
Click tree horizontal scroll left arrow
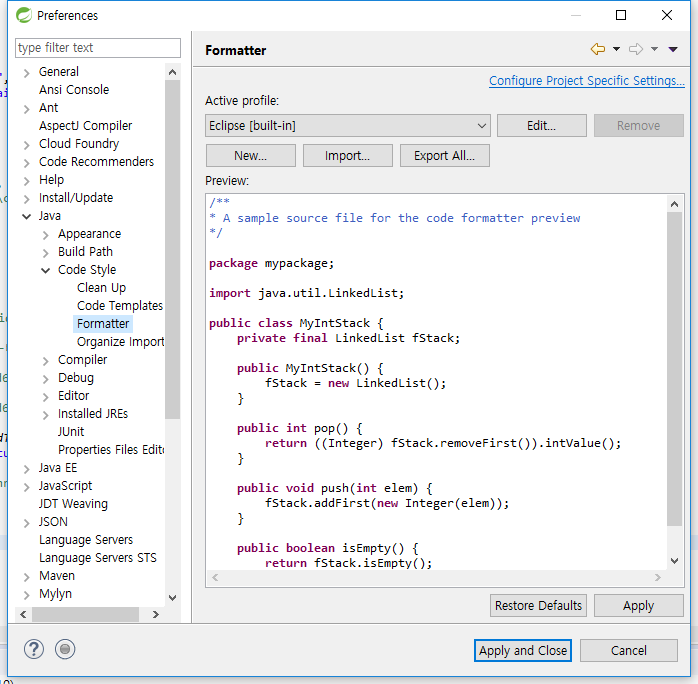(23, 615)
